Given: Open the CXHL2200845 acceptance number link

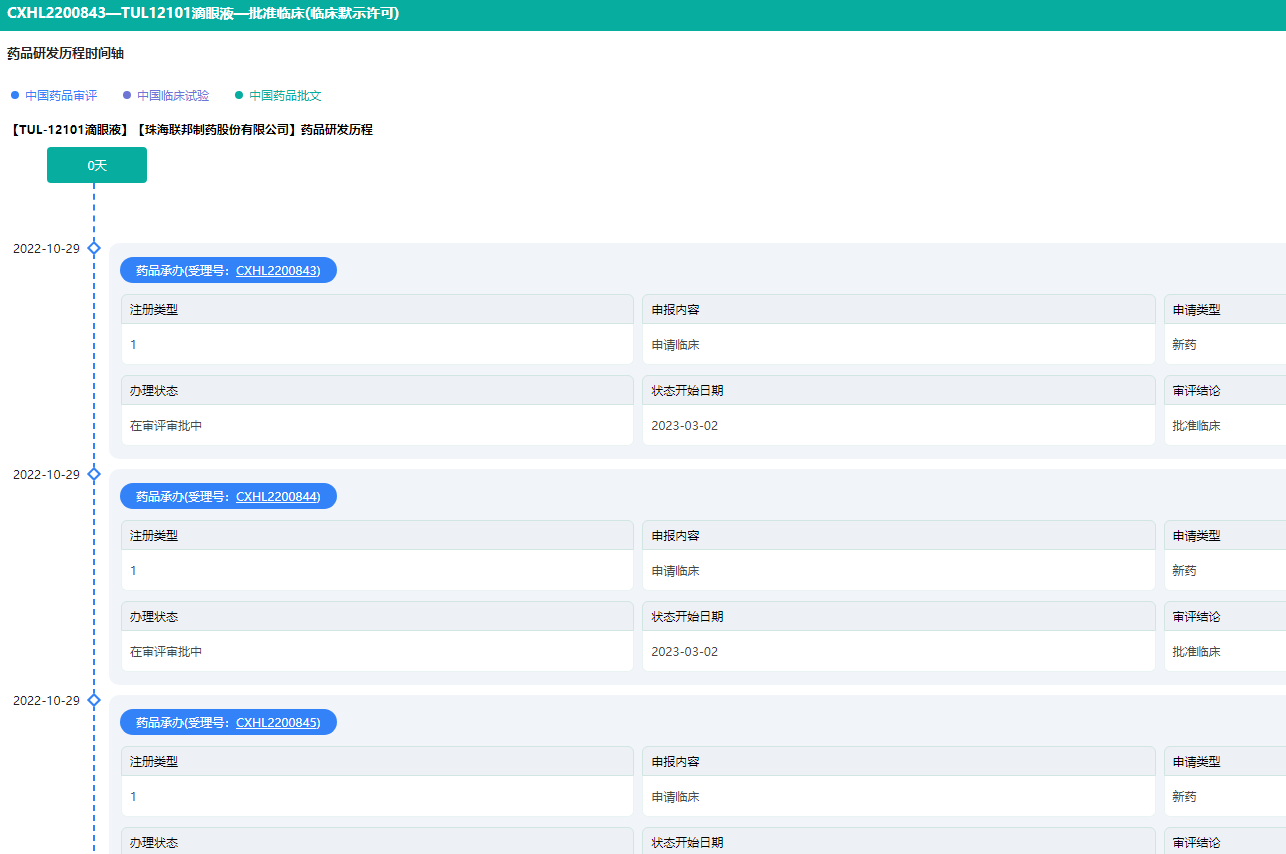Looking at the screenshot, I should 278,722.
